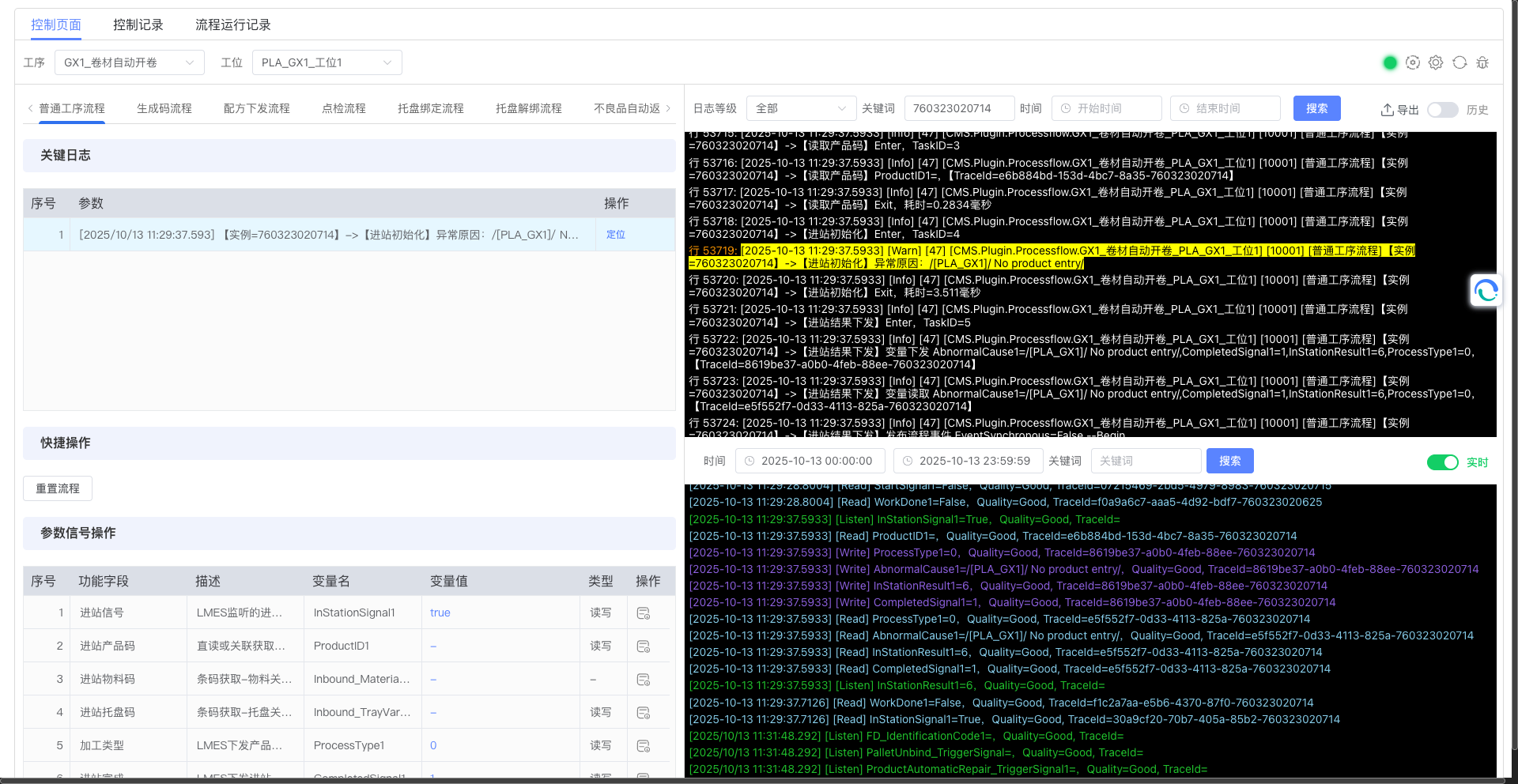The width and height of the screenshot is (1518, 784).
Task: Click the operation icon in 加工类型 row
Action: (644, 746)
